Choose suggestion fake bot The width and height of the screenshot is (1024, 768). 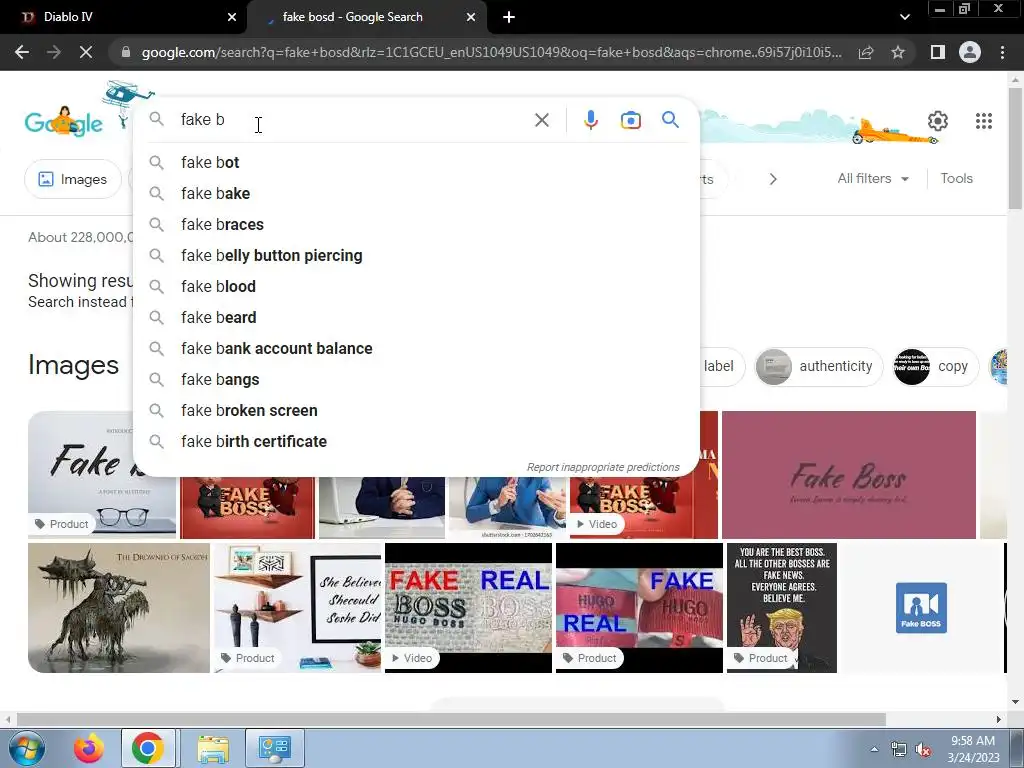(x=417, y=162)
